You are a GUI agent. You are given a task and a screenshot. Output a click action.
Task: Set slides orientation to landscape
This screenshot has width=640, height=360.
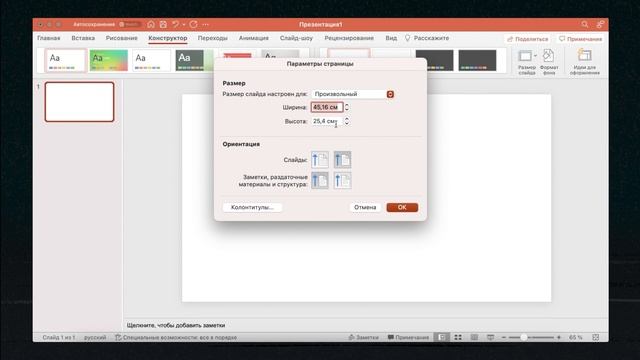(x=342, y=160)
